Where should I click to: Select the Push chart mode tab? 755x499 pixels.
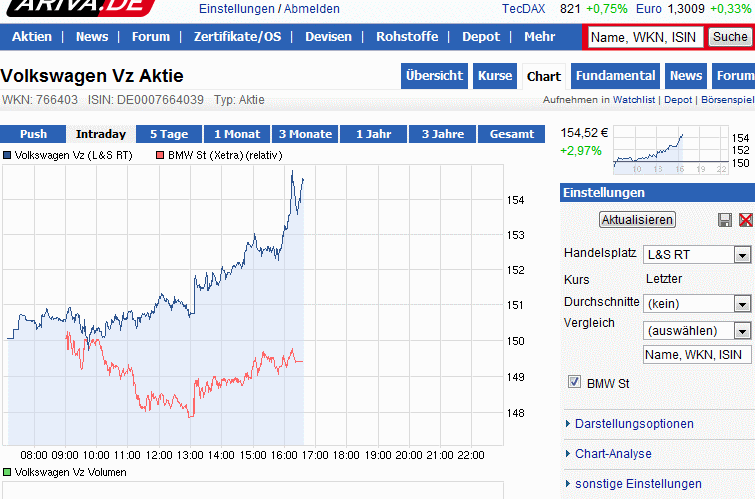tap(33, 134)
